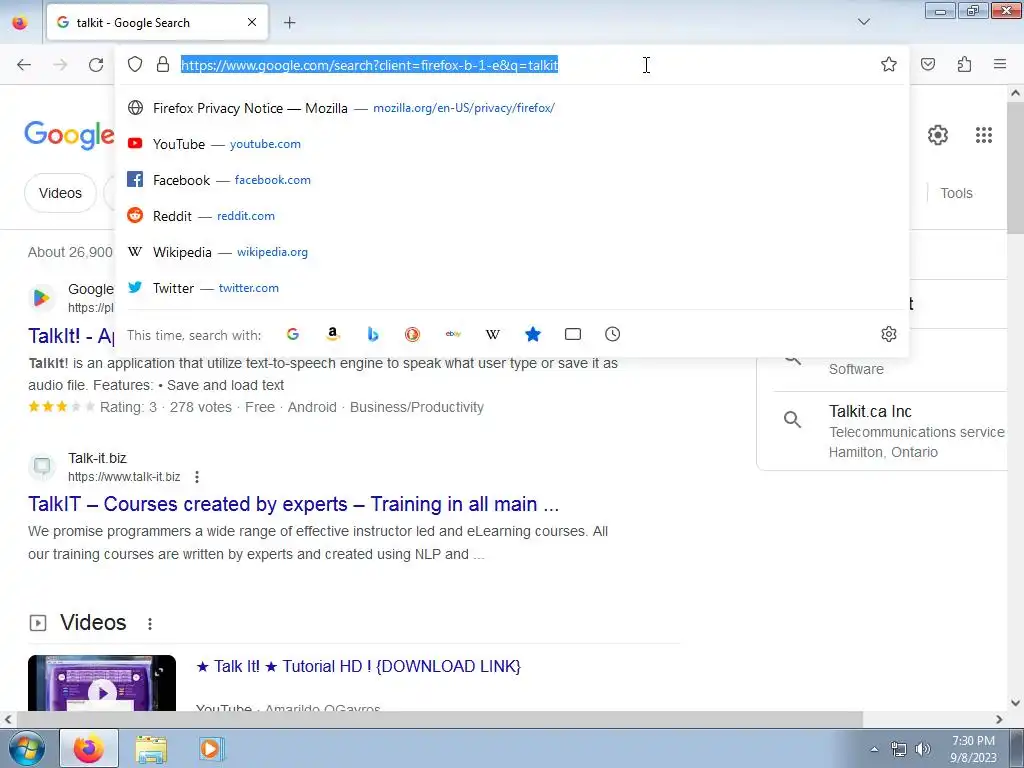This screenshot has width=1024, height=768.
Task: Open Talk It Tutorial HD video link
Action: [x=358, y=666]
